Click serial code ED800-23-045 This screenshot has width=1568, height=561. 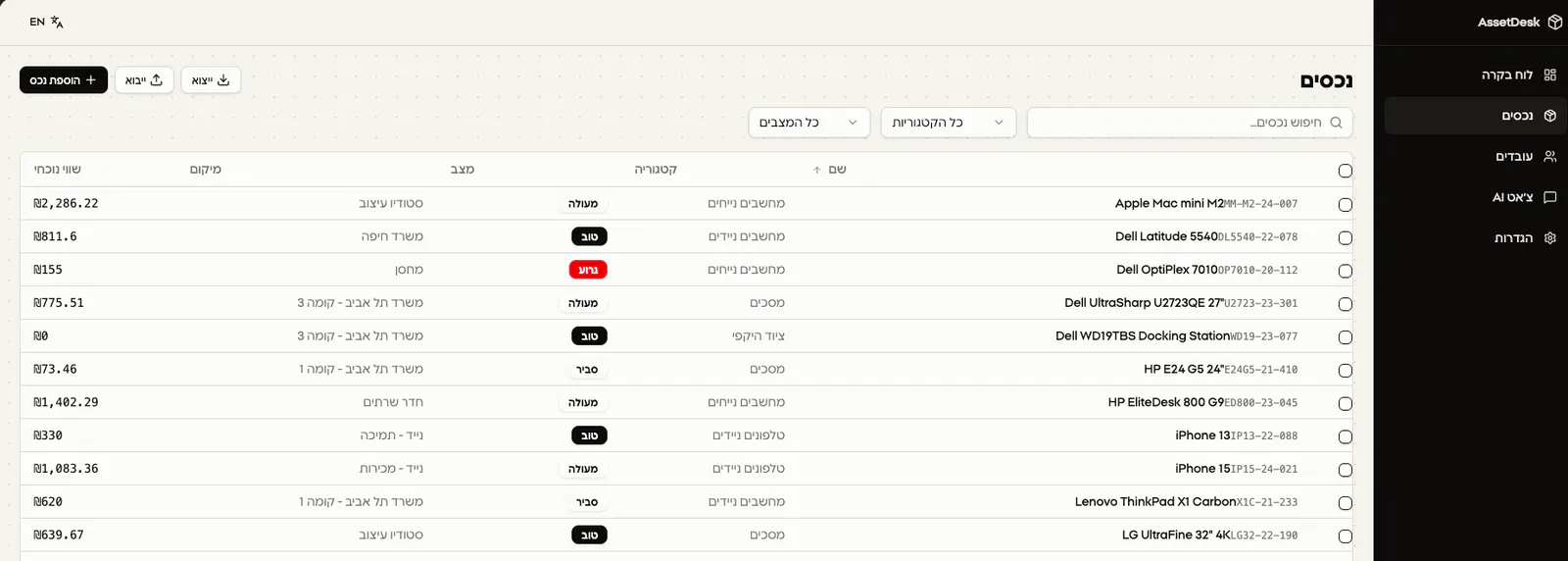pyautogui.click(x=1261, y=402)
